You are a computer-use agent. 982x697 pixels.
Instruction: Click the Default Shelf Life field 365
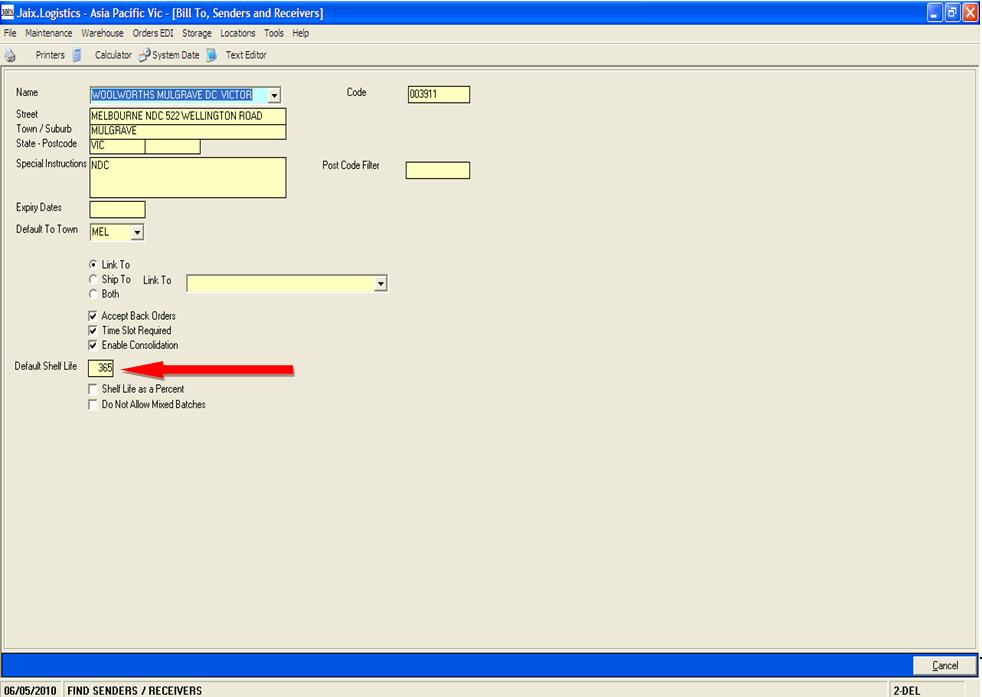101,368
